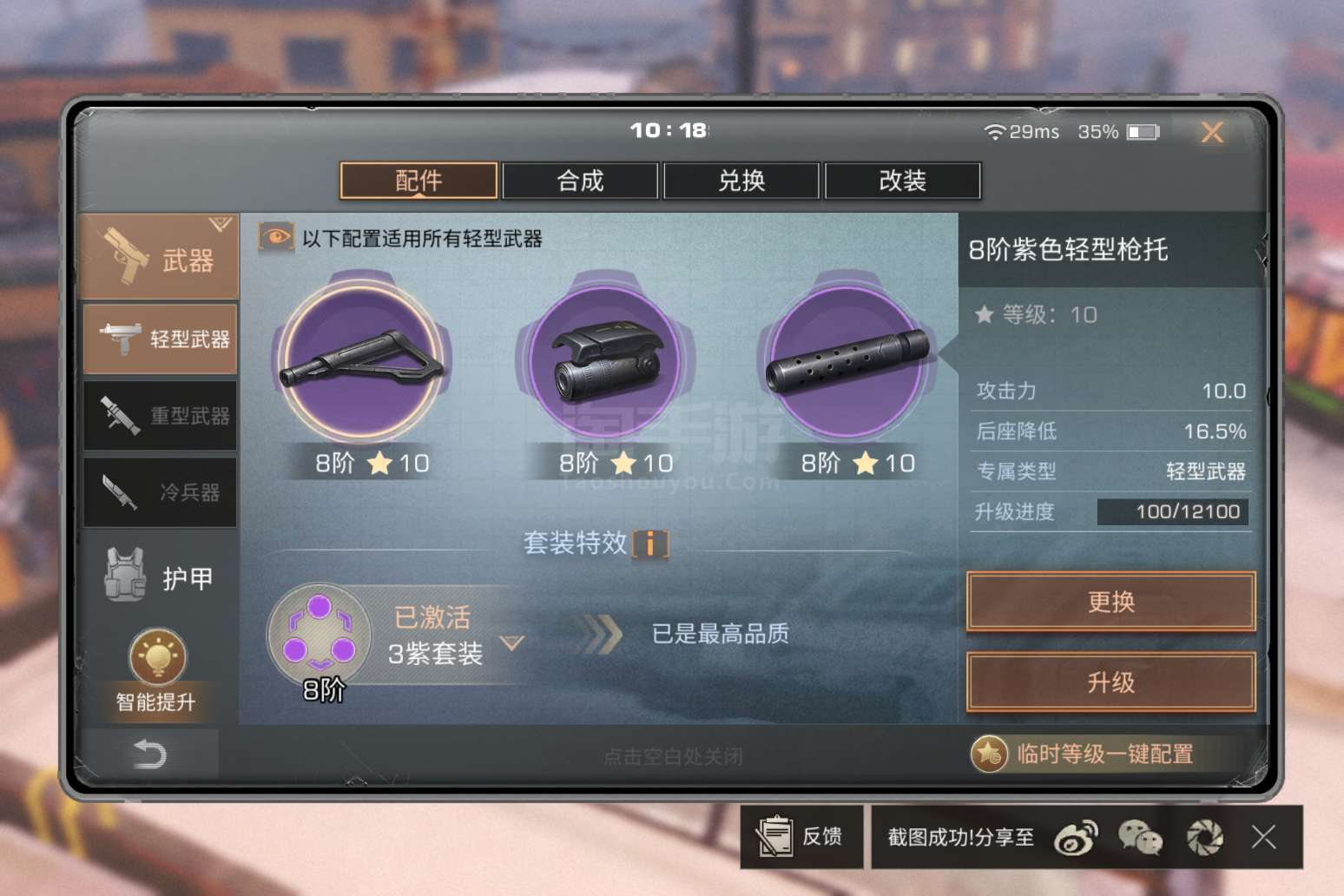Share screenshot to Weibo

tap(1075, 838)
